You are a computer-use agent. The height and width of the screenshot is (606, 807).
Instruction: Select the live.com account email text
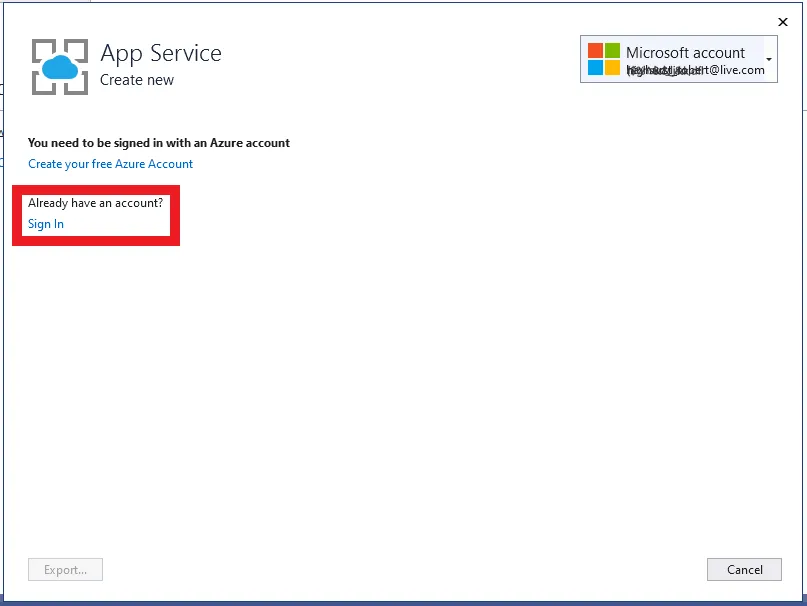pyautogui.click(x=695, y=71)
